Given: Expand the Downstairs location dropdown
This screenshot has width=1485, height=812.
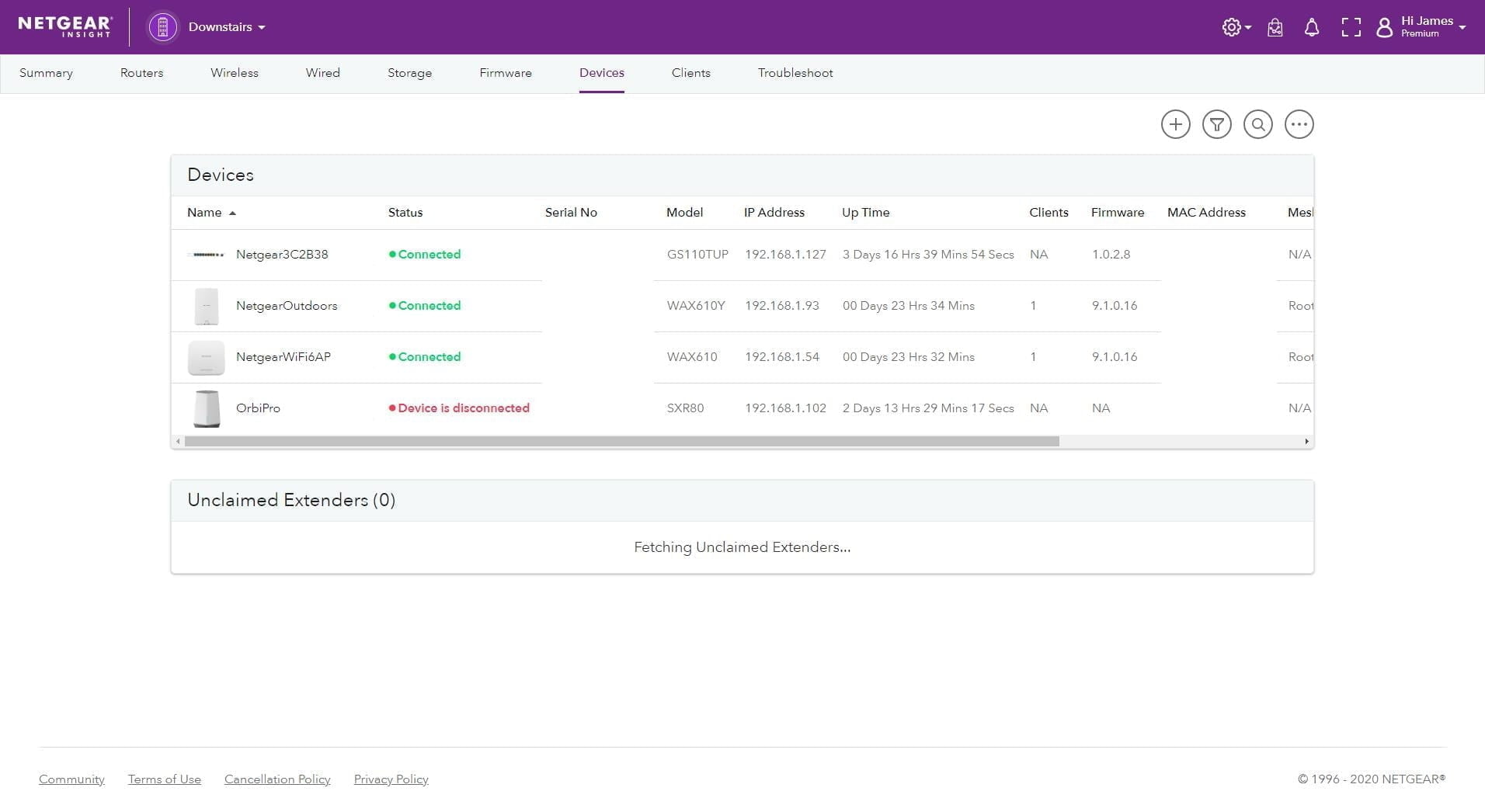Looking at the screenshot, I should [x=226, y=27].
